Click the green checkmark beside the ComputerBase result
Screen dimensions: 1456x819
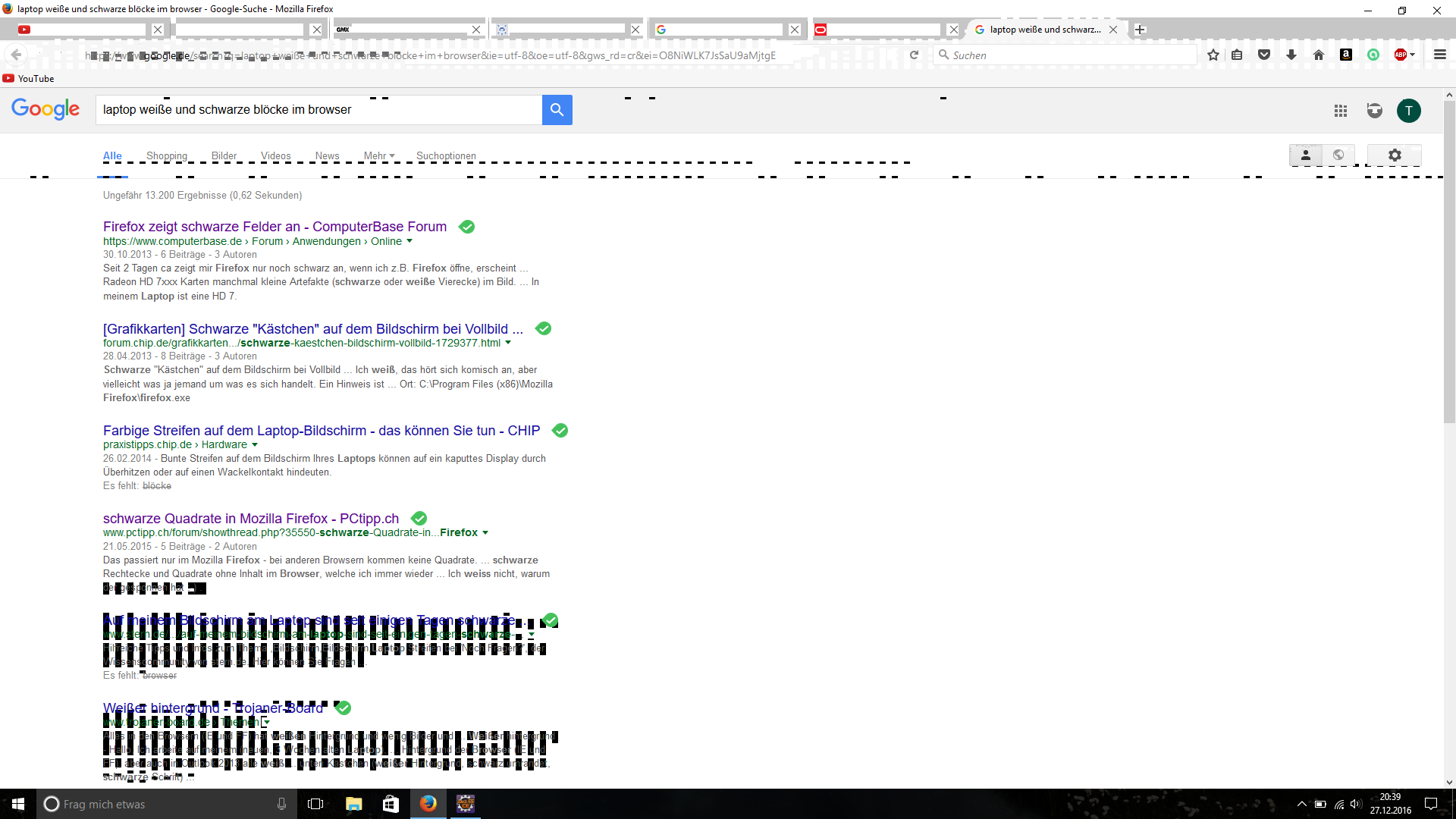(x=467, y=227)
